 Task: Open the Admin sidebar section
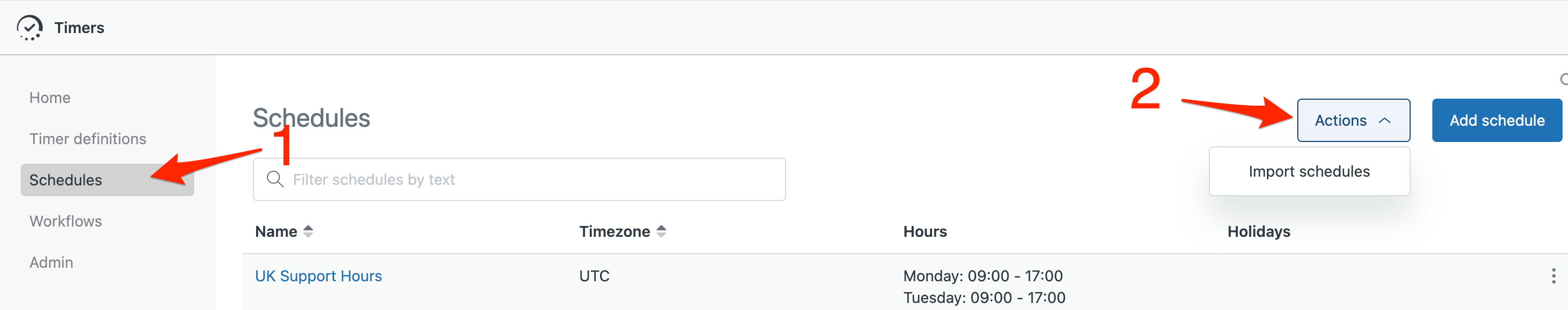click(51, 263)
